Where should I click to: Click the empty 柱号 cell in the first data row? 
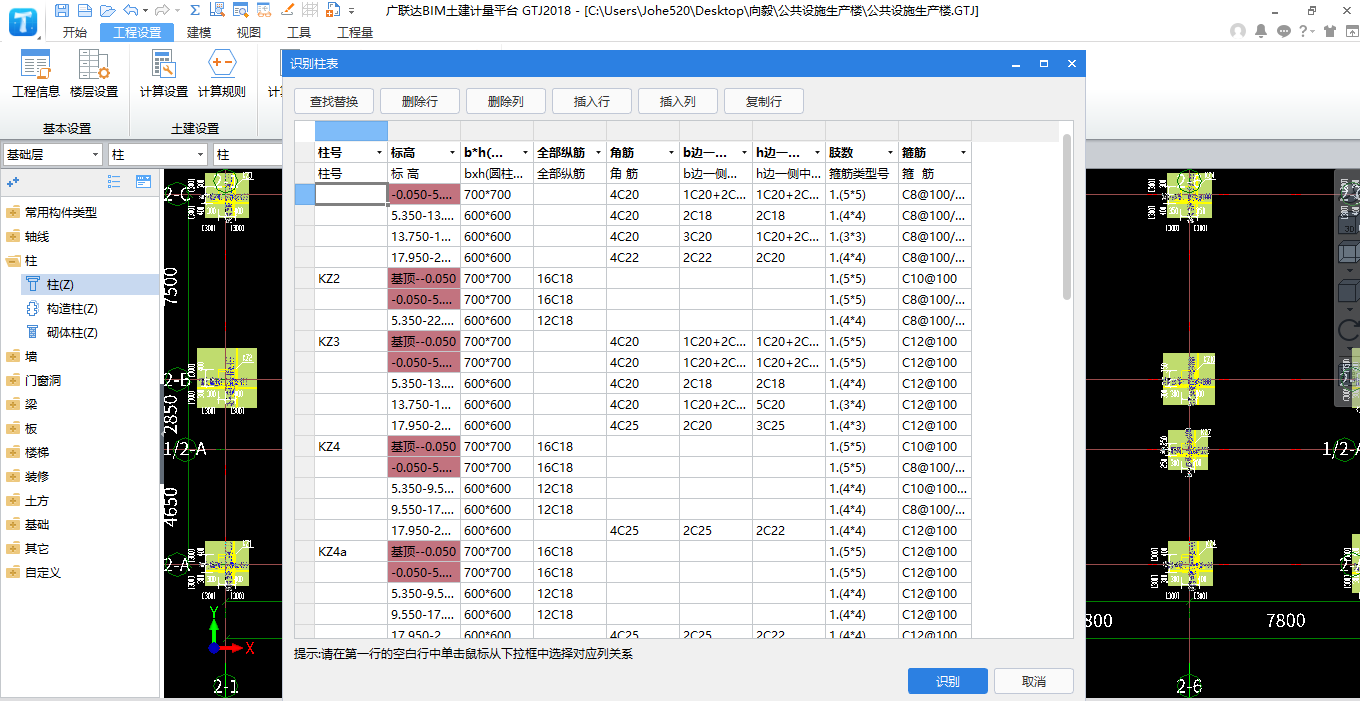click(351, 194)
